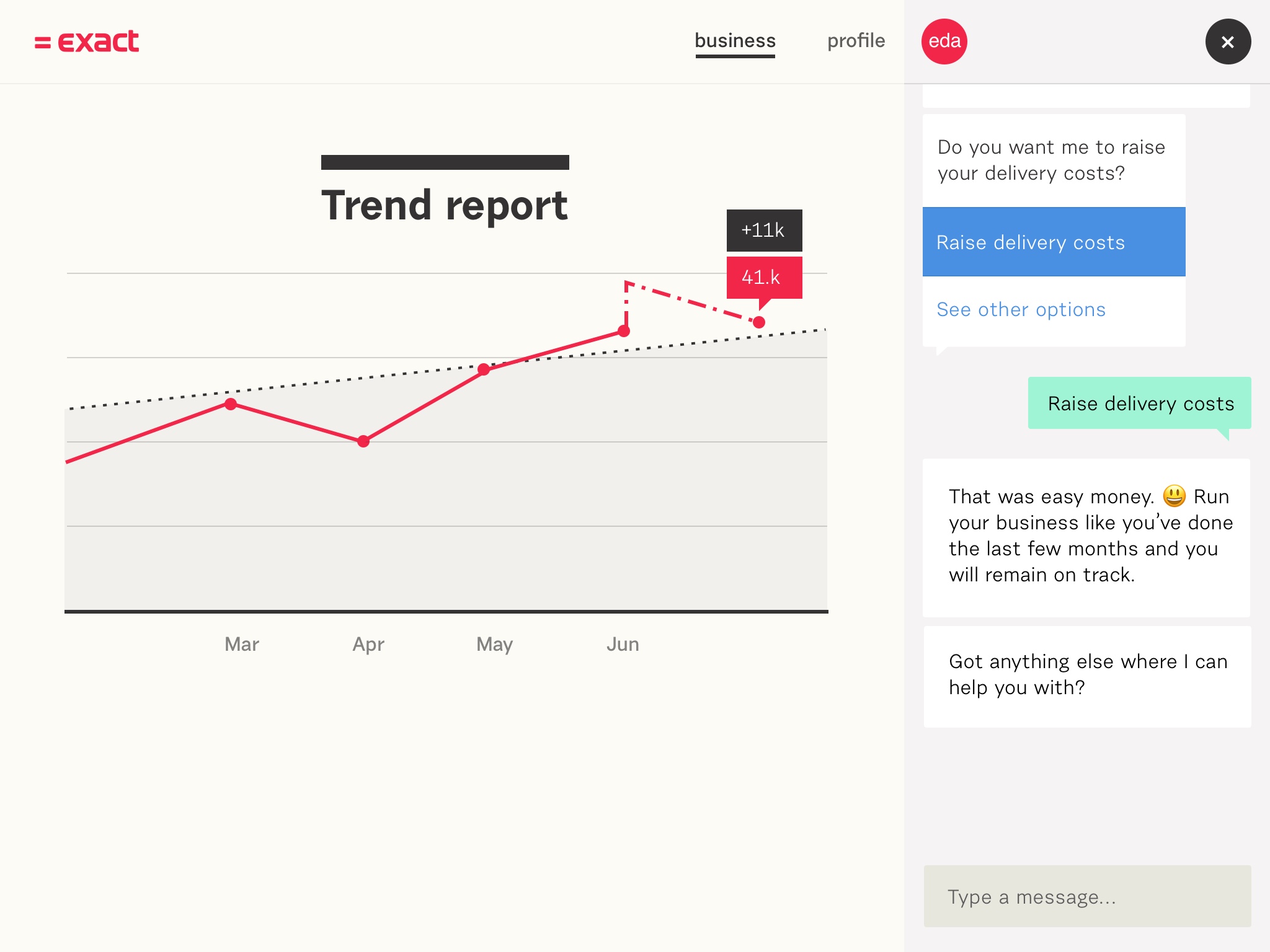
Task: Click the 'Got anything else' chat message
Action: point(1087,675)
